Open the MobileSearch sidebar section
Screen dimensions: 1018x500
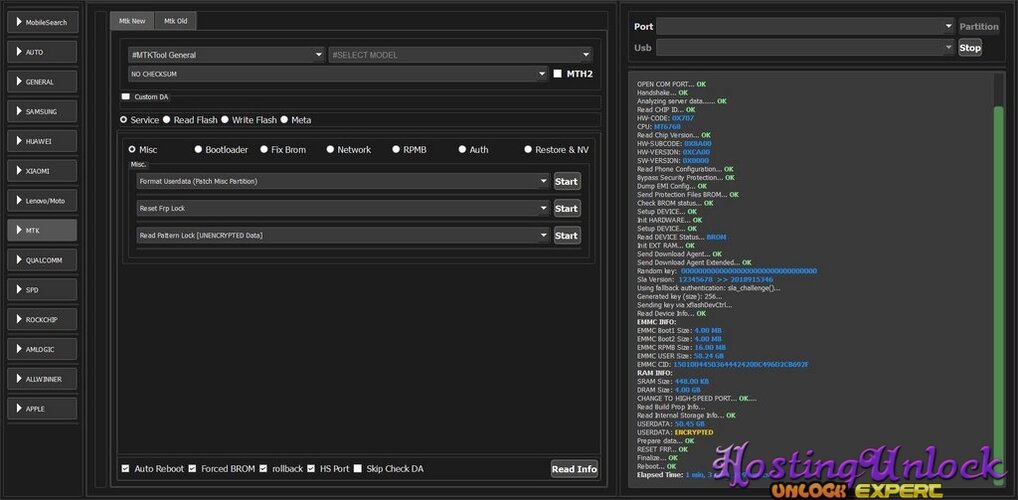point(42,22)
